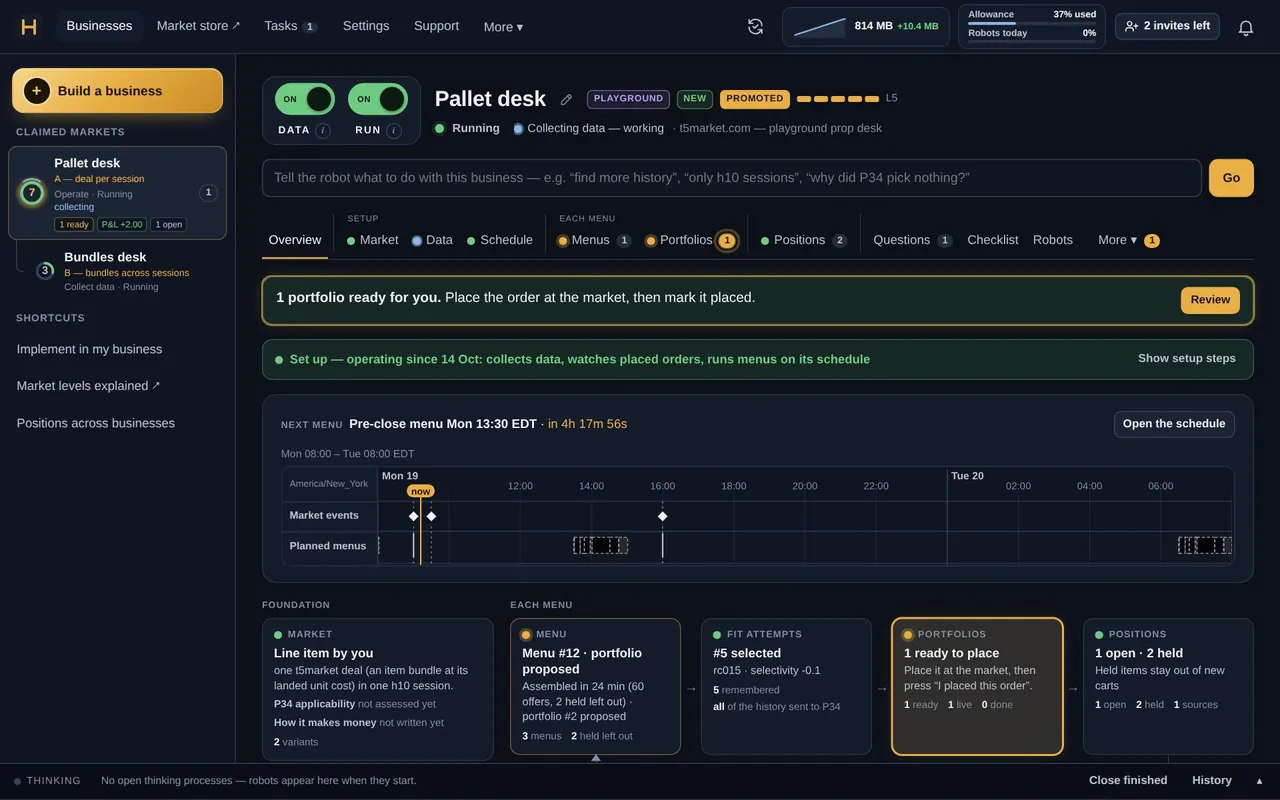Screen dimensions: 1280x800
Task: Click Open the schedule button
Action: click(x=1174, y=424)
